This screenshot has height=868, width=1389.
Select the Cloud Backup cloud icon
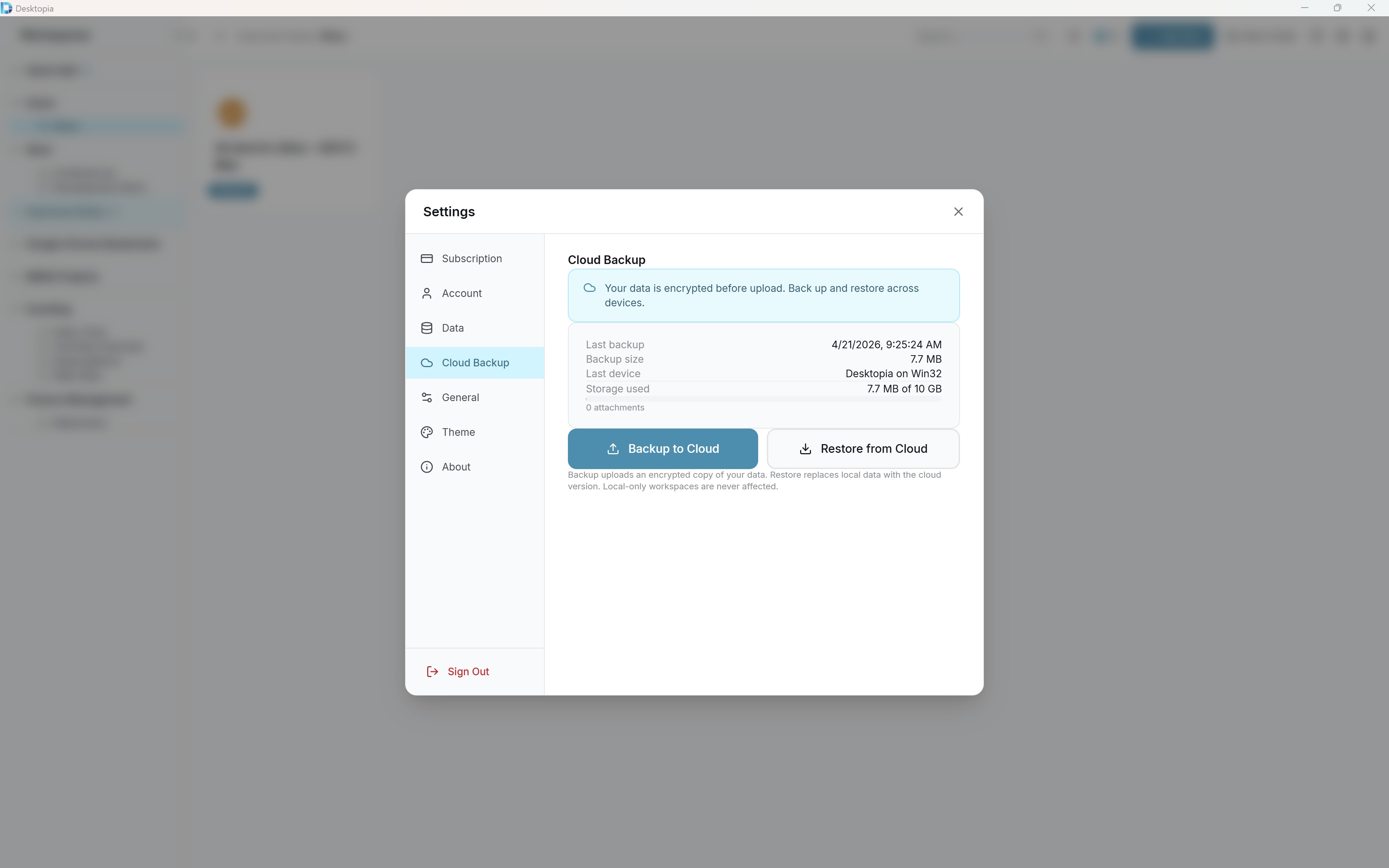point(427,363)
